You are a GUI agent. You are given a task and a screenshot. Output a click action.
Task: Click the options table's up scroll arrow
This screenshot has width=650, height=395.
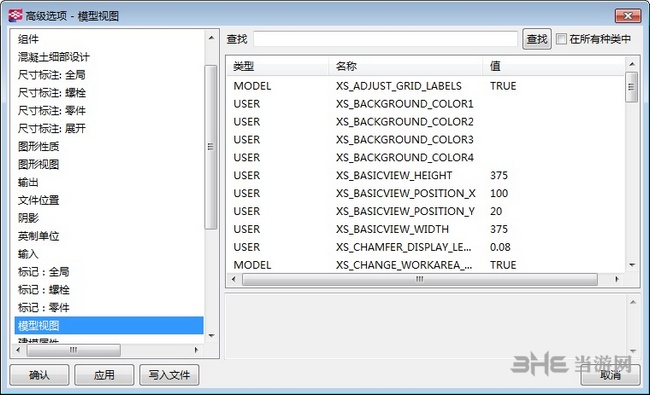click(x=632, y=64)
